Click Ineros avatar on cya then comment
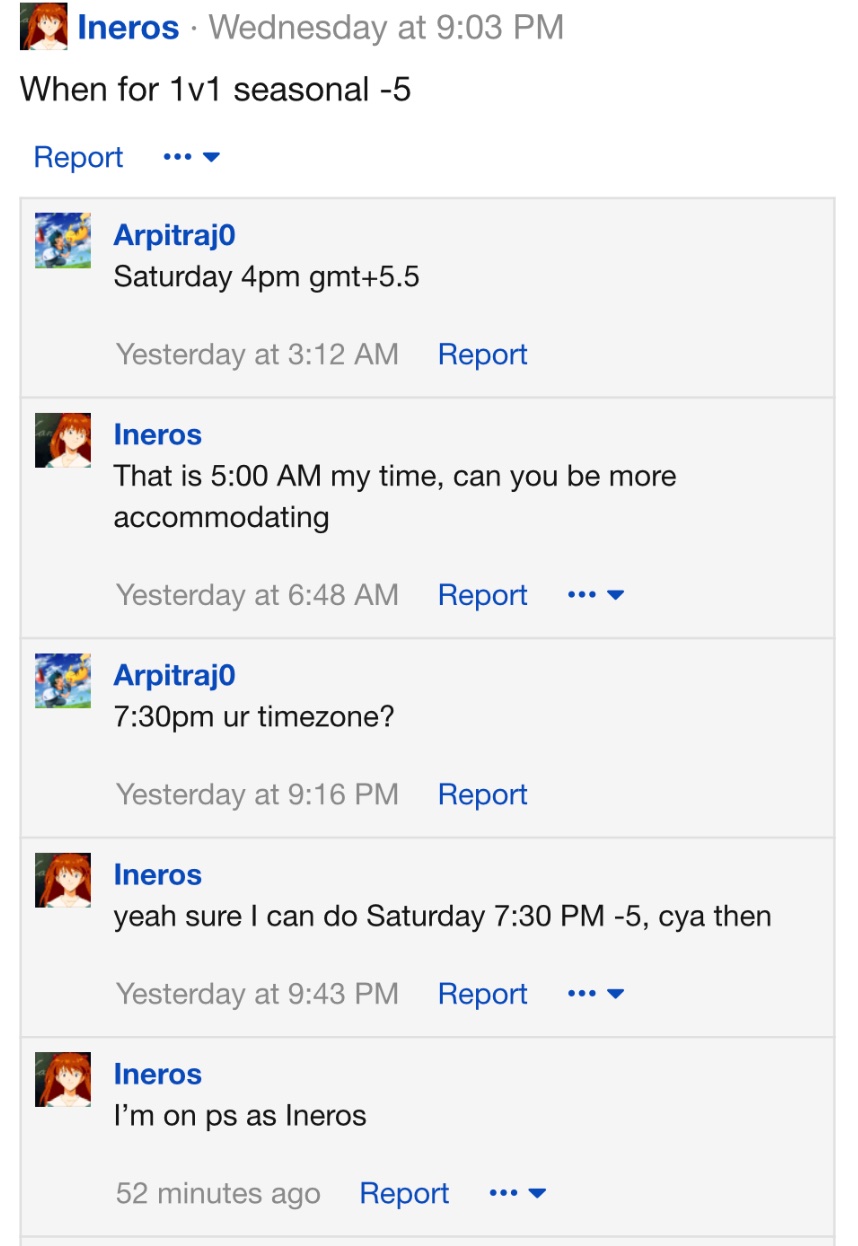This screenshot has width=858, height=1246. click(63, 880)
